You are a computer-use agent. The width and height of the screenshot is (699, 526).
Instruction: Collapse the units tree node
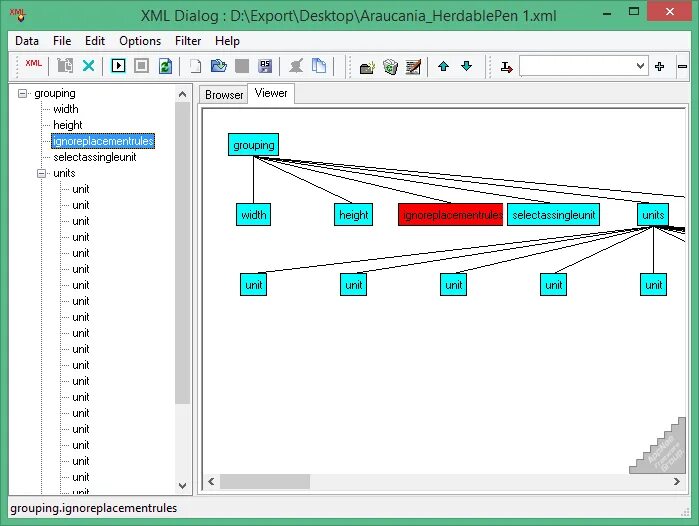point(41,173)
